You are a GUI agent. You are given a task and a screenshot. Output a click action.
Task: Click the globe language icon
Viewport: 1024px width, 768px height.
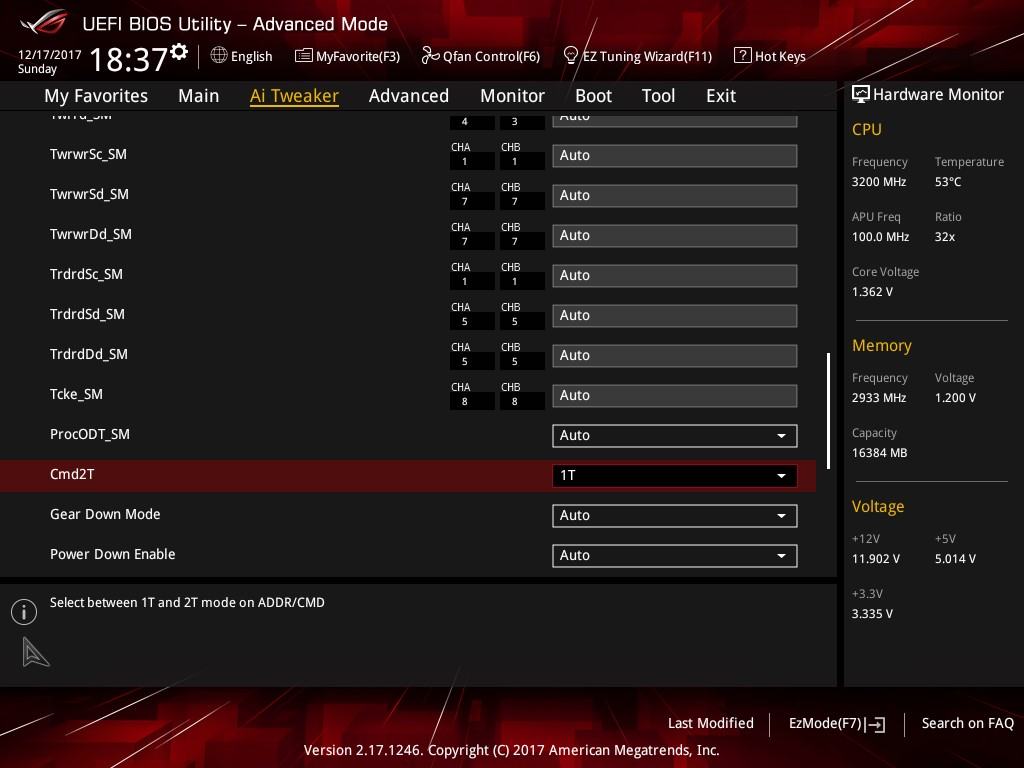click(x=219, y=55)
